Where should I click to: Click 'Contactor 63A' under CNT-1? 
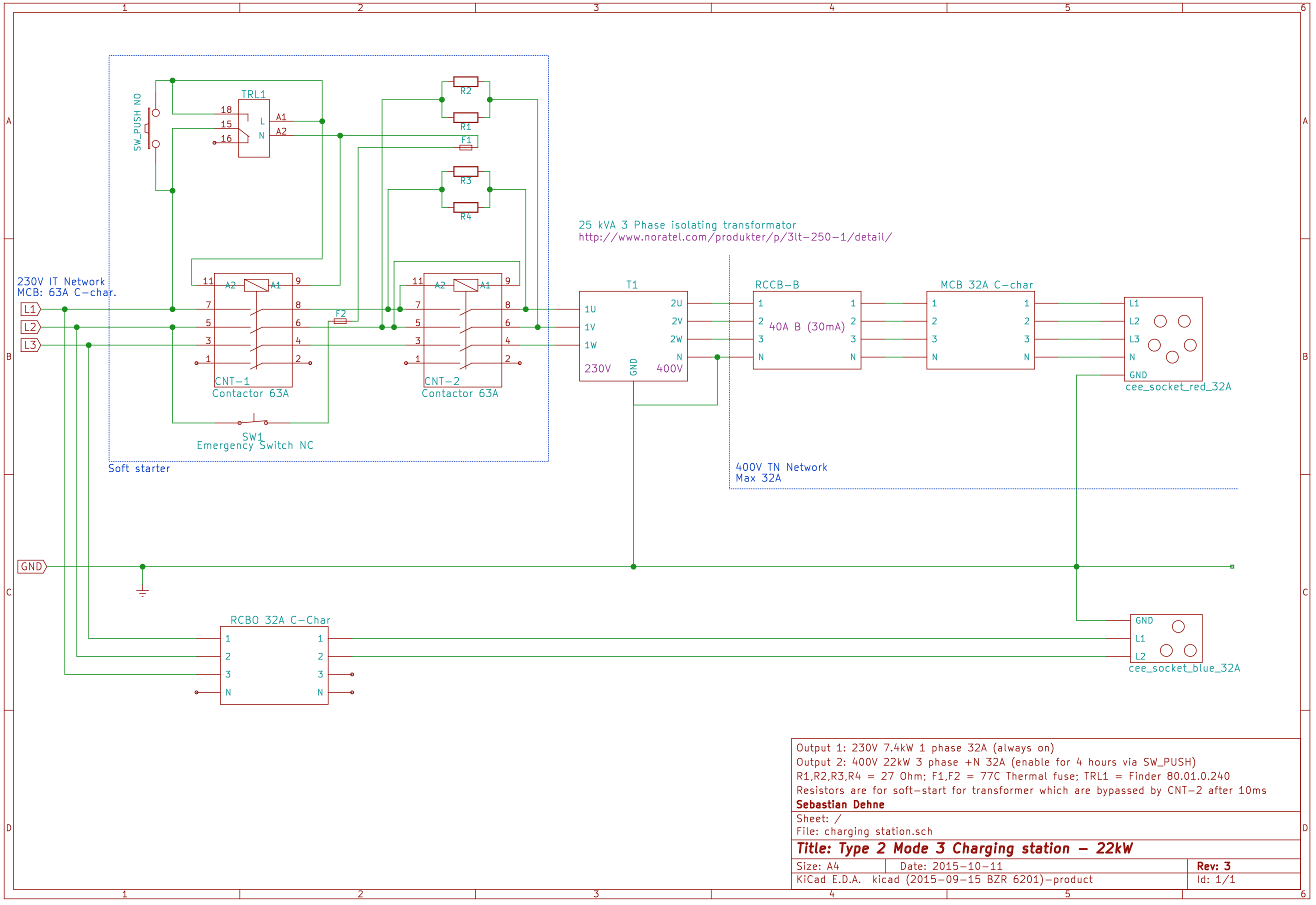pyautogui.click(x=250, y=393)
